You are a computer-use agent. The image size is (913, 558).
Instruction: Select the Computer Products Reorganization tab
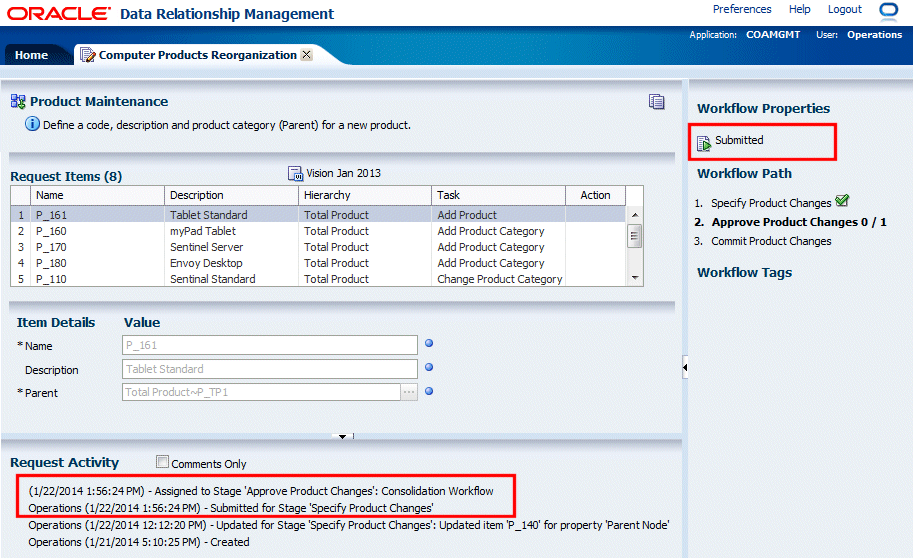197,55
